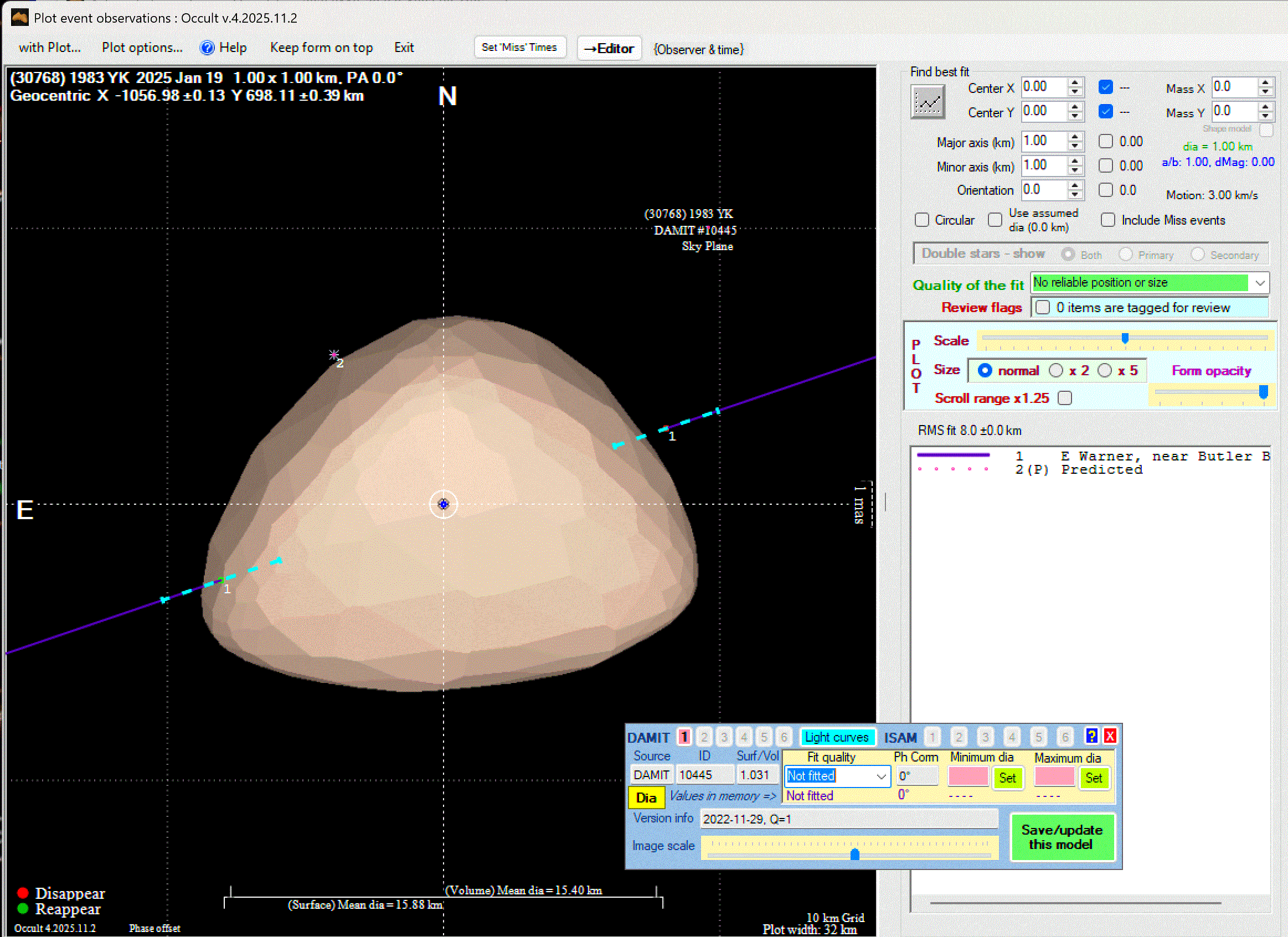The width and height of the screenshot is (1288, 937).
Task: Increase Center X with up spinner arrow
Action: click(x=1074, y=83)
